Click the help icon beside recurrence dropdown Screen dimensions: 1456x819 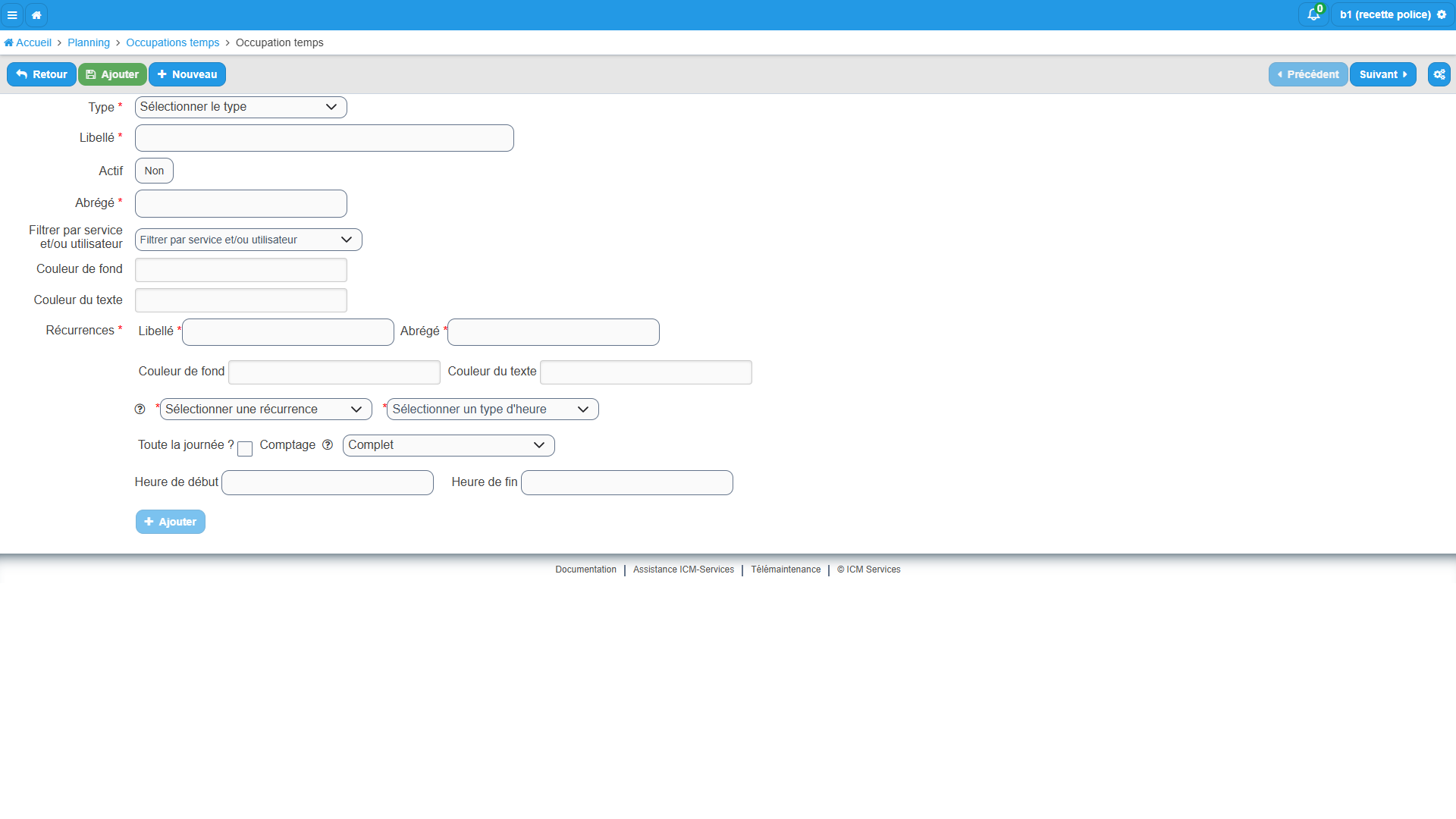(140, 409)
